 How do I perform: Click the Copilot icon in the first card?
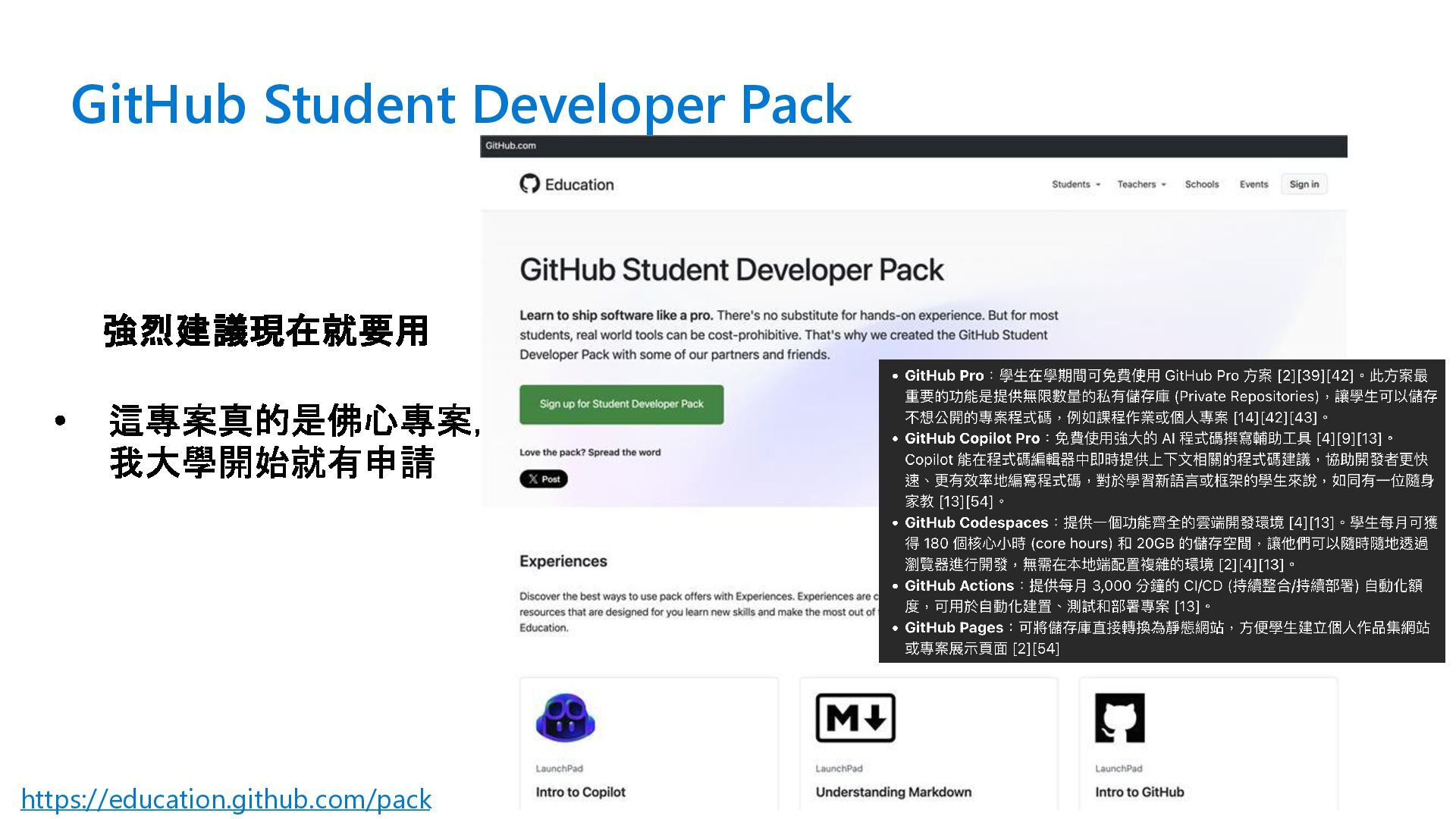click(x=565, y=717)
